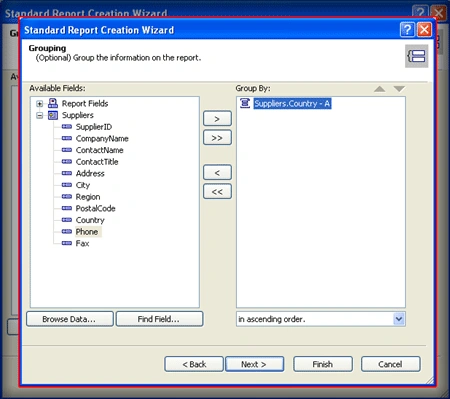Select the Region field icon
The width and height of the screenshot is (450, 399).
[67, 197]
